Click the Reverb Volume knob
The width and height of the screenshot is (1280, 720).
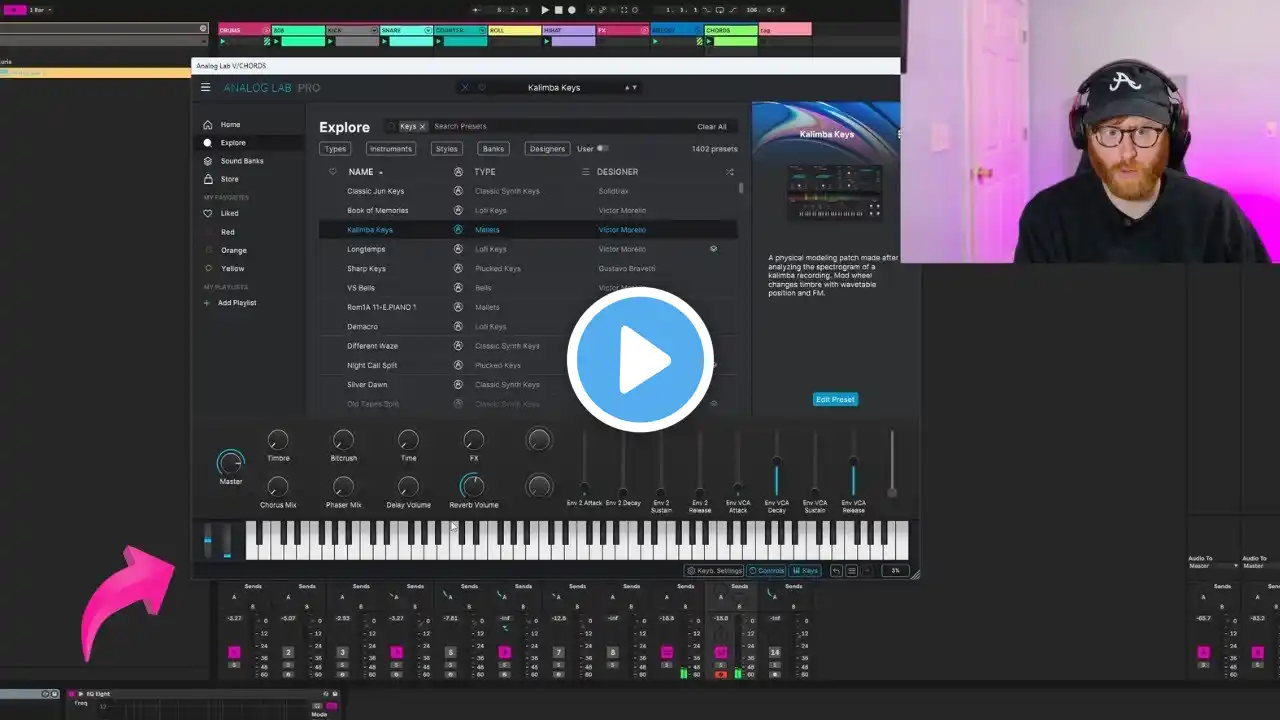tap(472, 486)
